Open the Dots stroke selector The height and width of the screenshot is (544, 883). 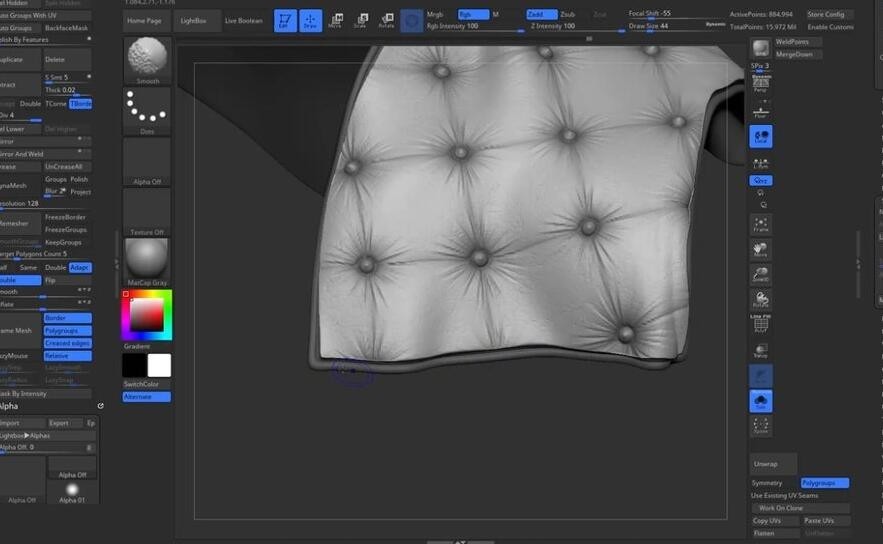(x=147, y=111)
